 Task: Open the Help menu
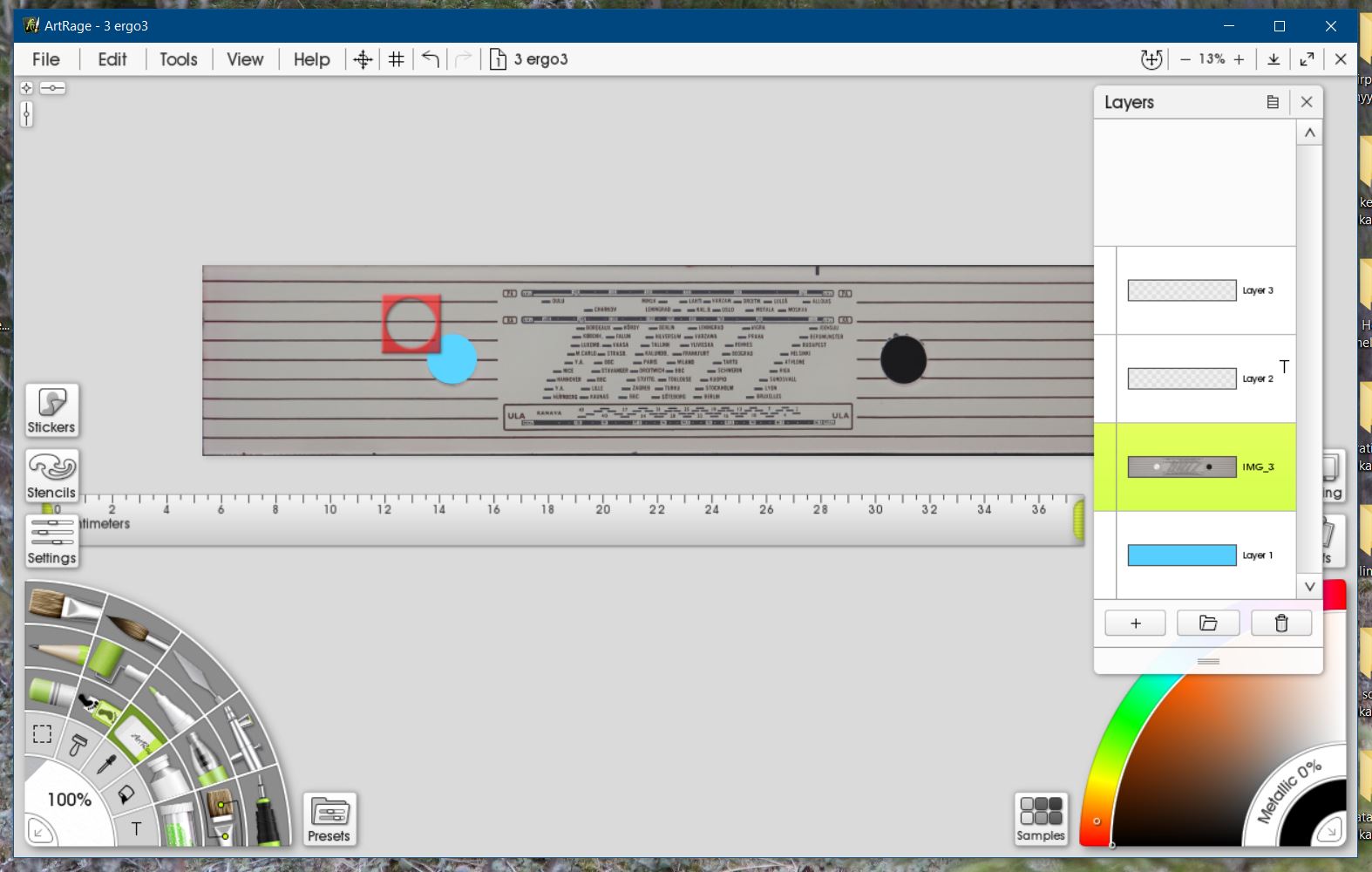pos(312,59)
